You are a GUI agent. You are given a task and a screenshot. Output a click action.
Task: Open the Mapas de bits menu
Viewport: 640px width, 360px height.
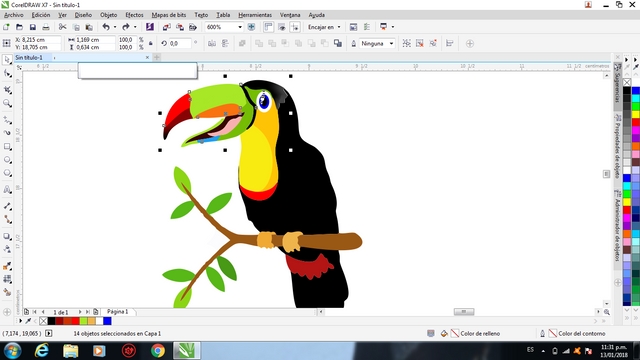point(169,15)
